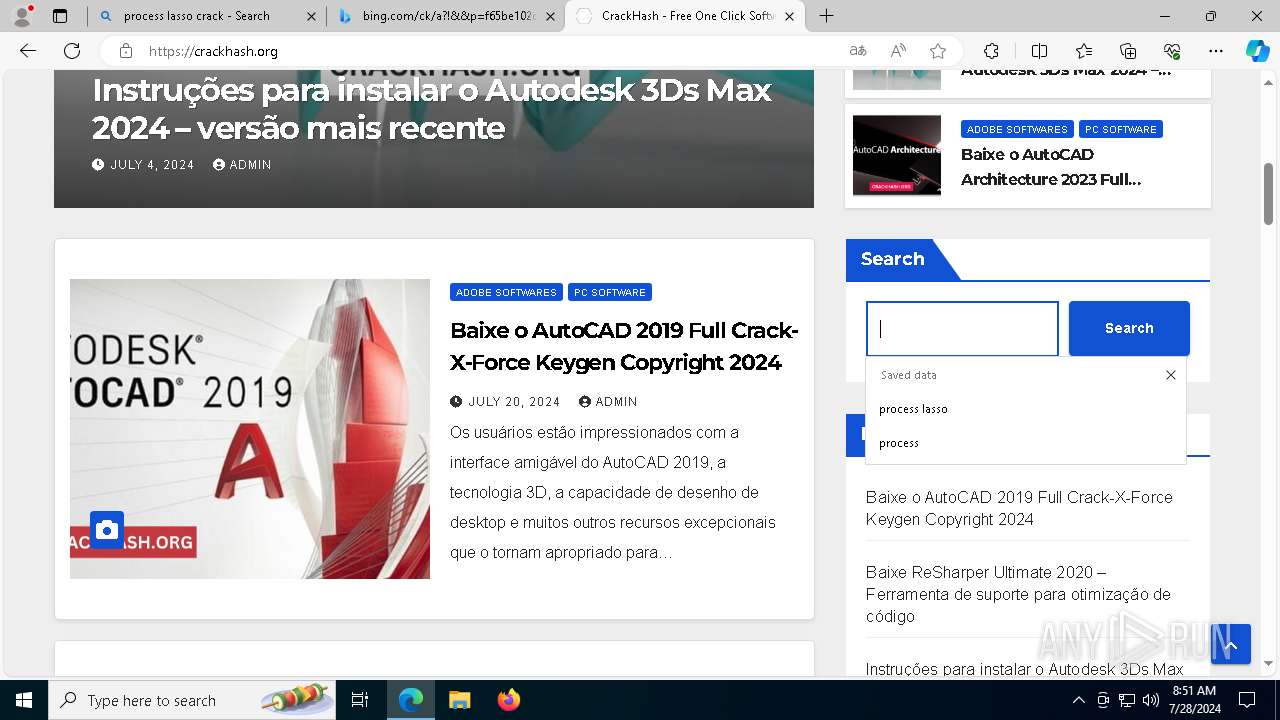Open Browser essentials heart icon
1280x720 pixels.
tap(1172, 51)
